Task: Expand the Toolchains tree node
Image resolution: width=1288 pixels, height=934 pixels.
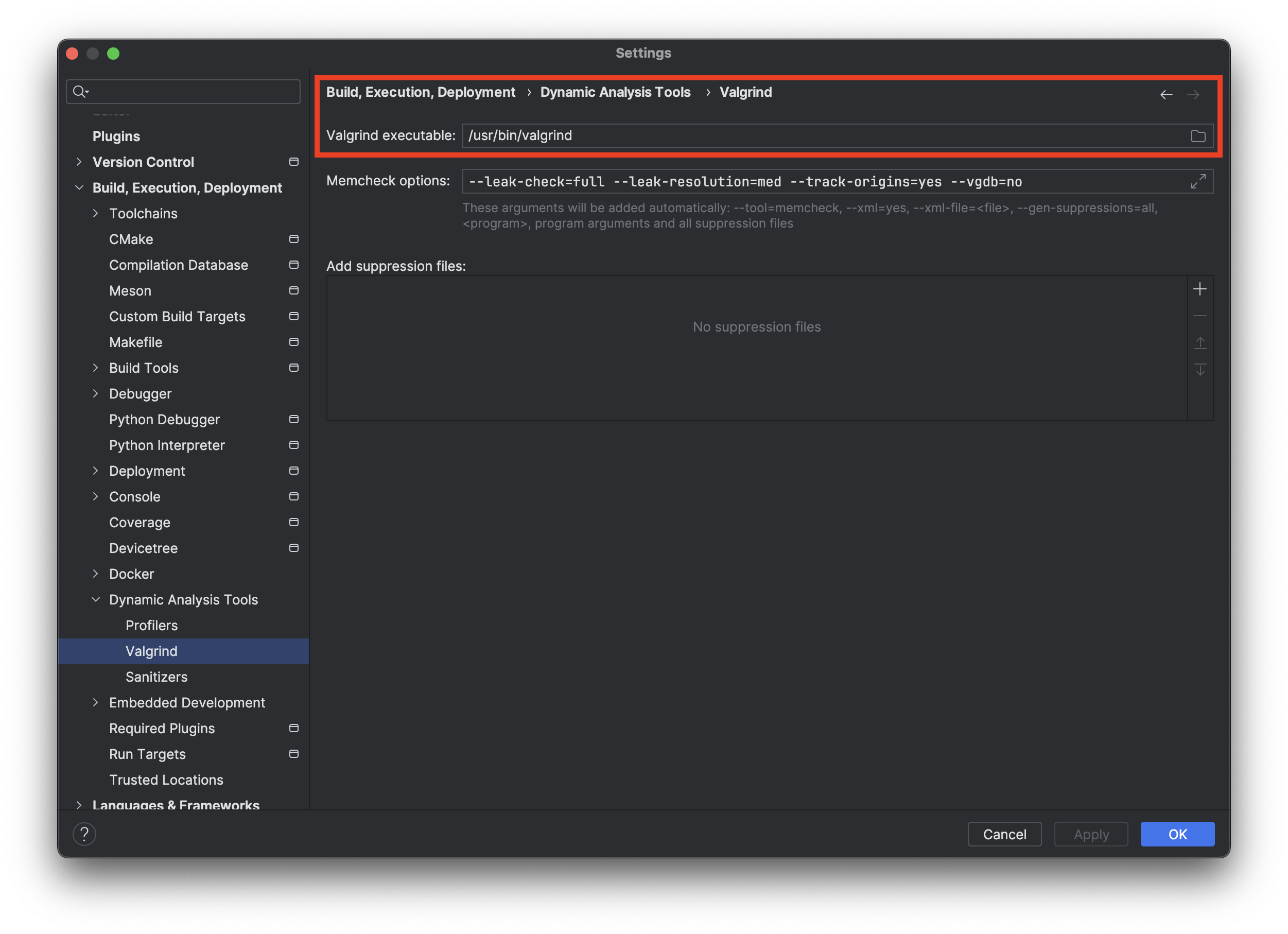Action: coord(95,213)
